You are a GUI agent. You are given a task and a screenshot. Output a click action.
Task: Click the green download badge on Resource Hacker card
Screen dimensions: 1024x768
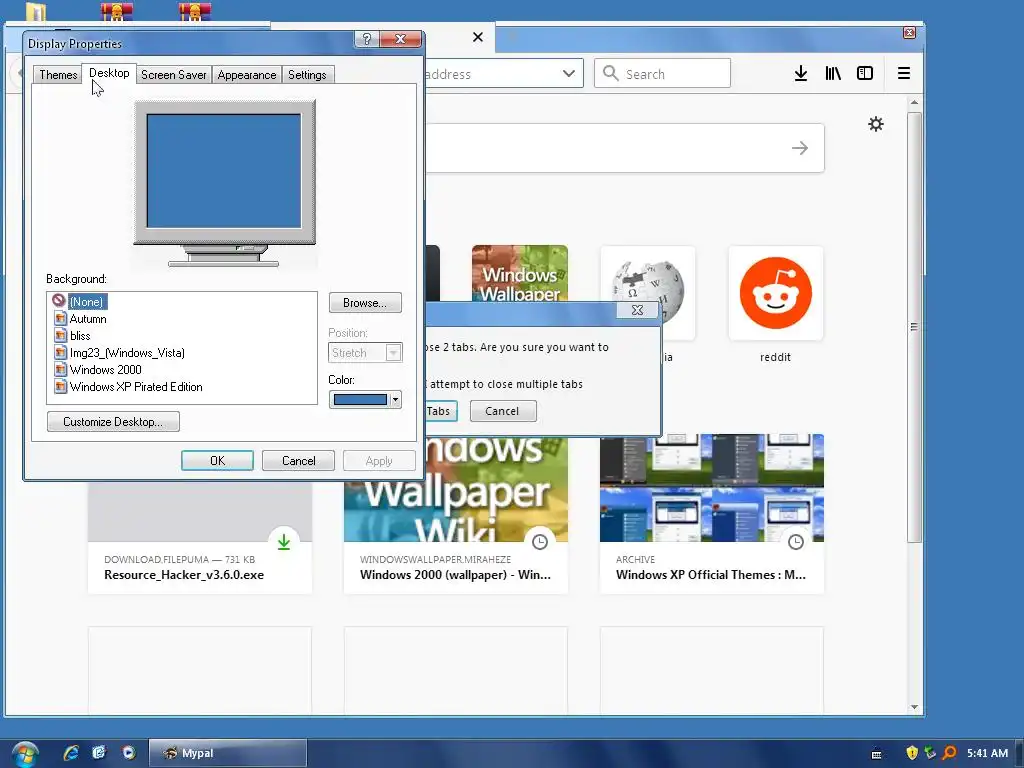point(284,541)
